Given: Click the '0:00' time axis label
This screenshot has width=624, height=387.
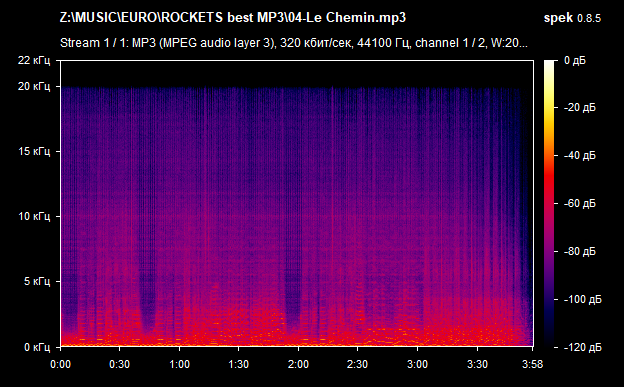Looking at the screenshot, I should [60, 364].
